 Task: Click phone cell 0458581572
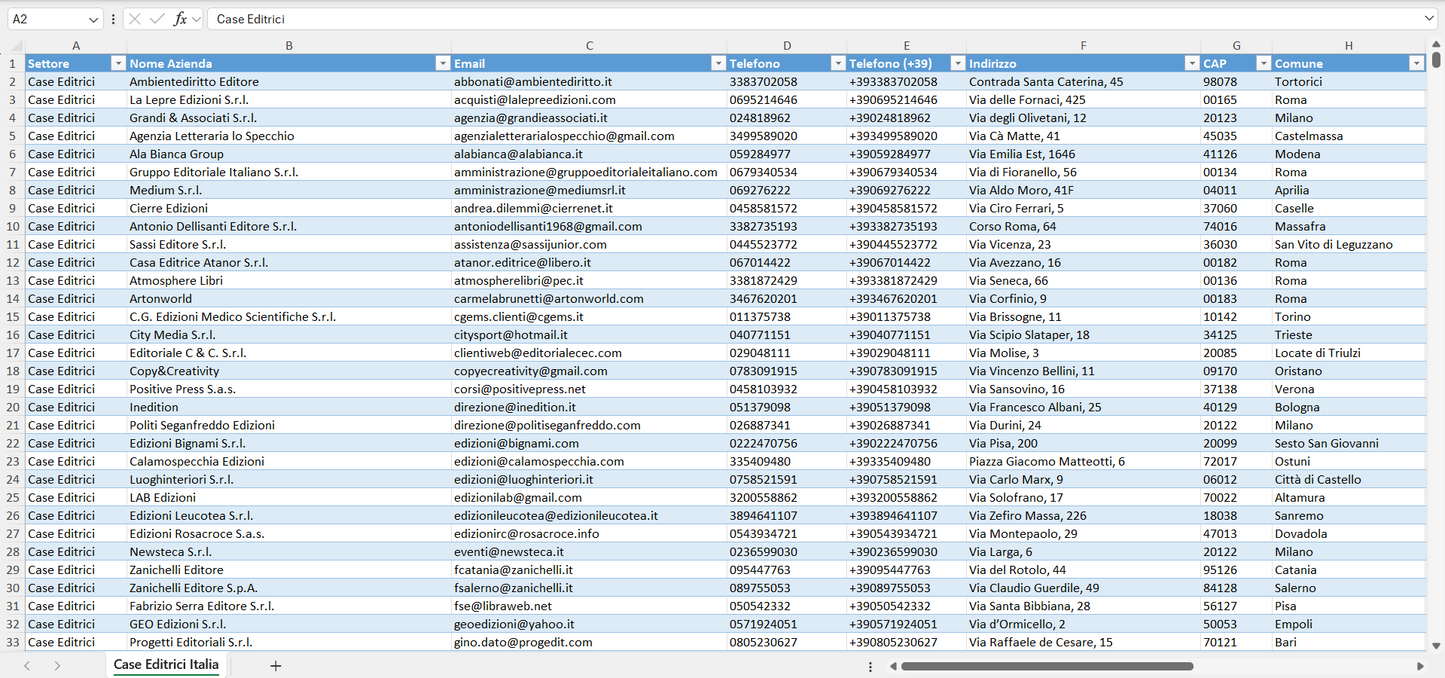[787, 208]
